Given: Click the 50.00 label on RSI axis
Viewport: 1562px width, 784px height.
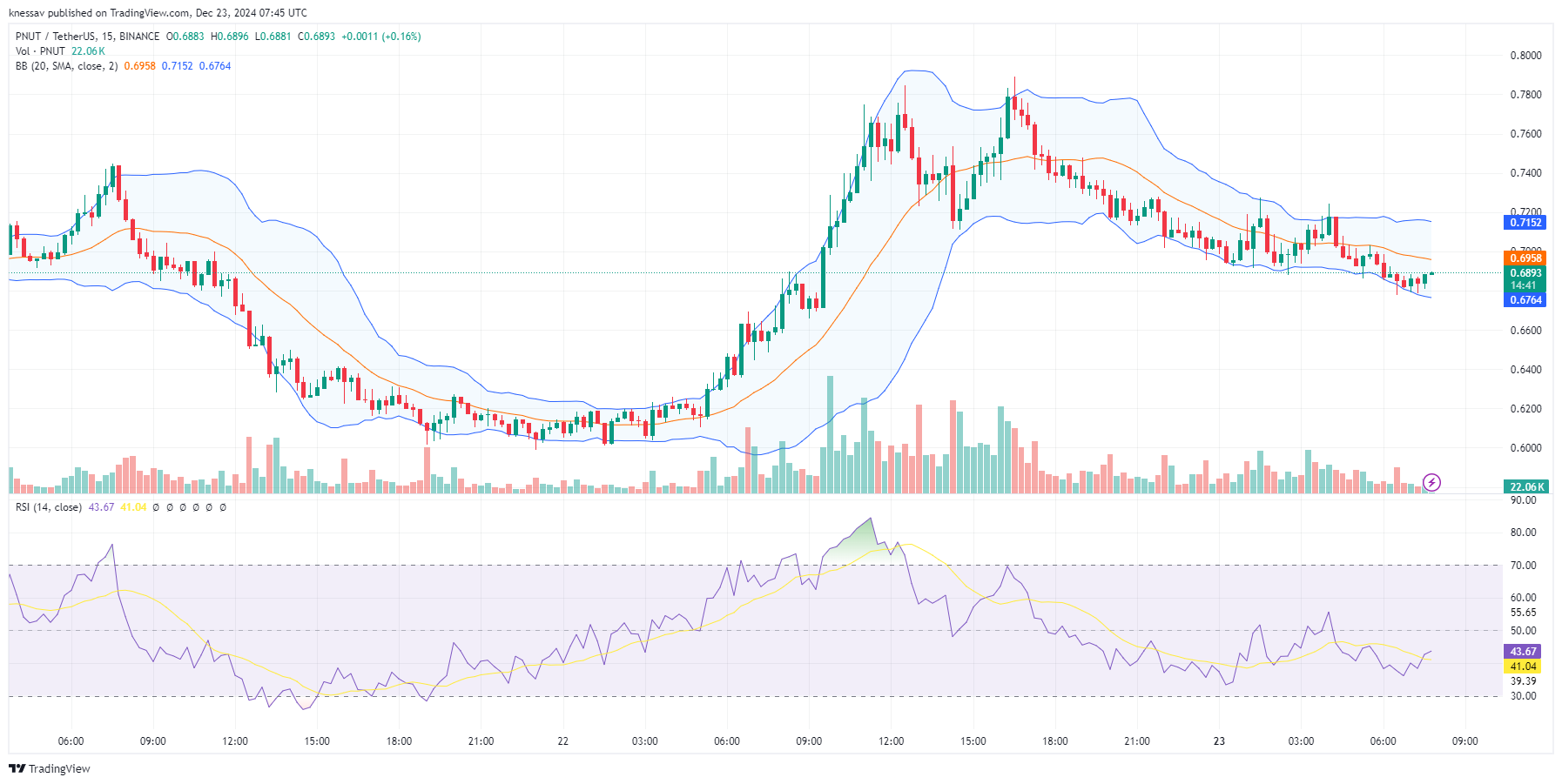Looking at the screenshot, I should [1523, 631].
